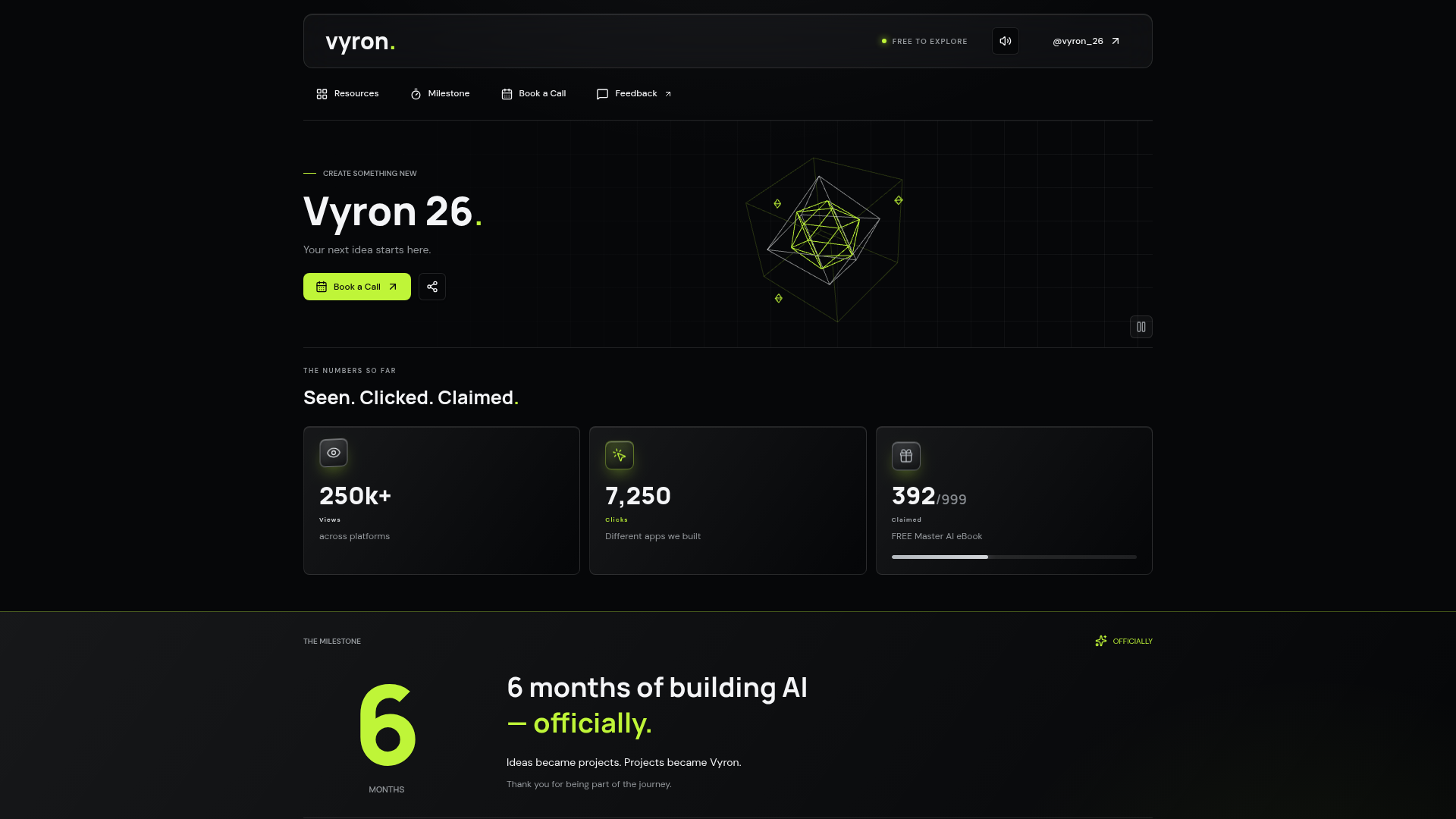Click the FREE TO EXPLORE status label

(x=930, y=42)
